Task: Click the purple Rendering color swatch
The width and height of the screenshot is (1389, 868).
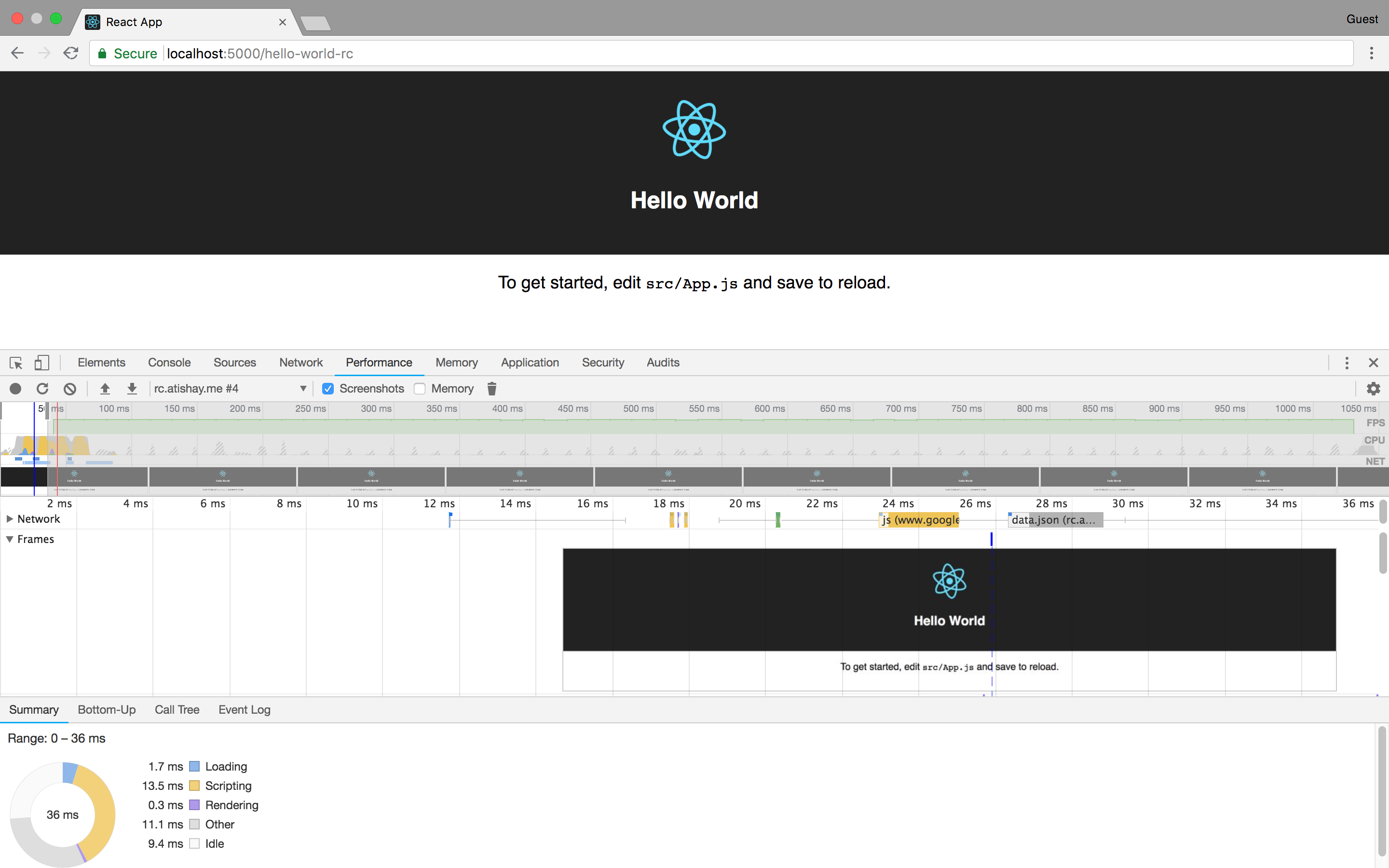Action: [194, 805]
